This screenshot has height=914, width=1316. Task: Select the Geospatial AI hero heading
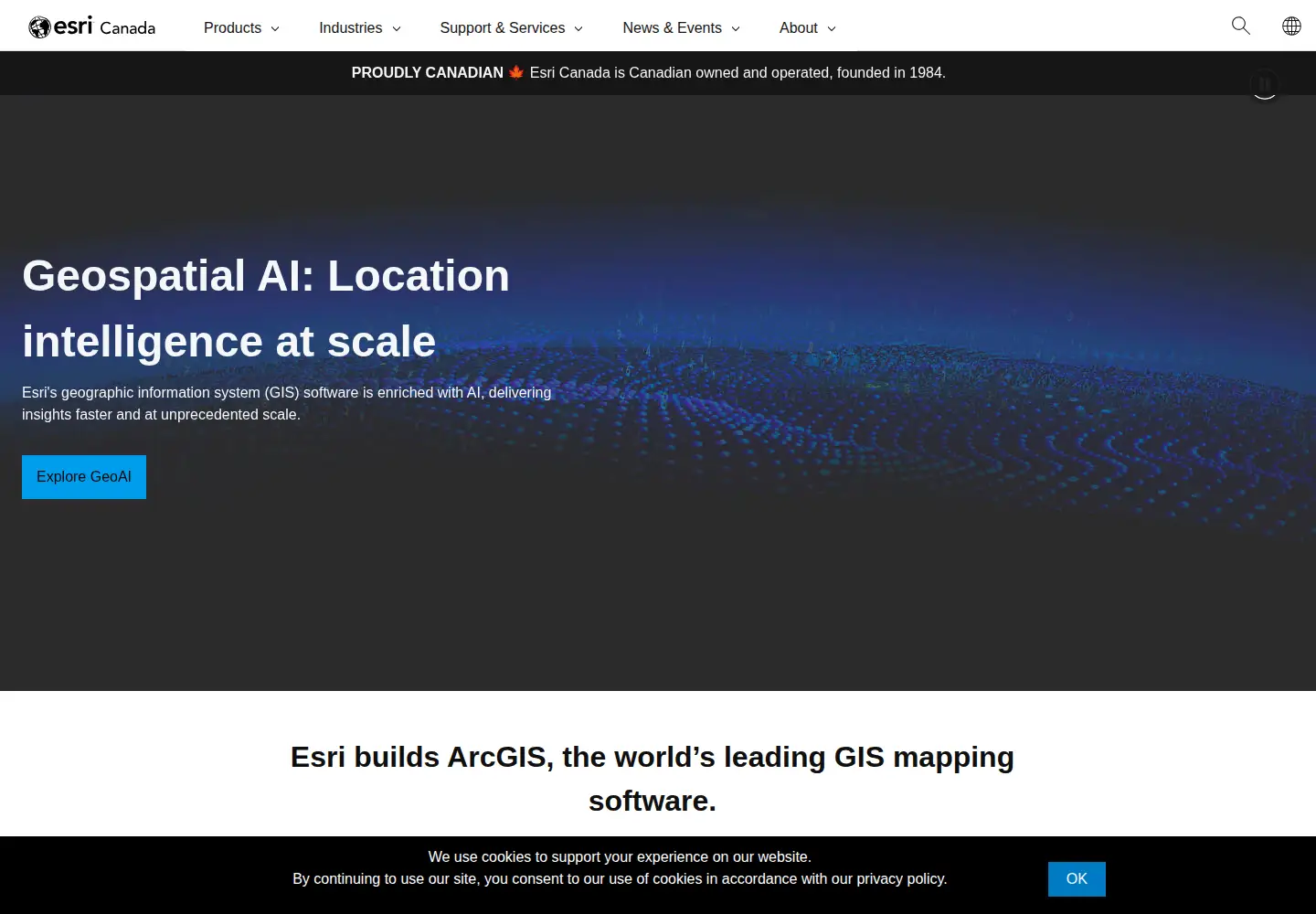click(x=266, y=308)
